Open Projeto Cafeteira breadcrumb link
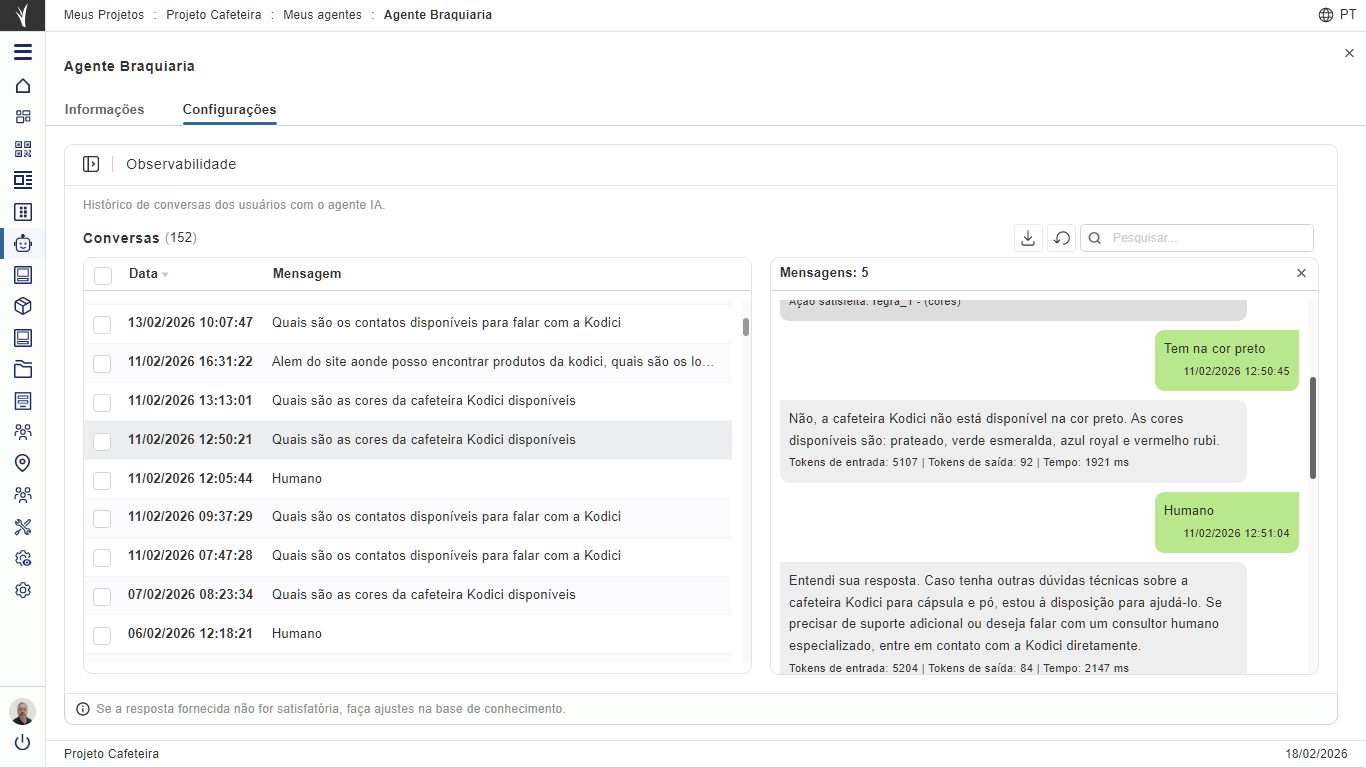Image resolution: width=1366 pixels, height=768 pixels. click(214, 15)
